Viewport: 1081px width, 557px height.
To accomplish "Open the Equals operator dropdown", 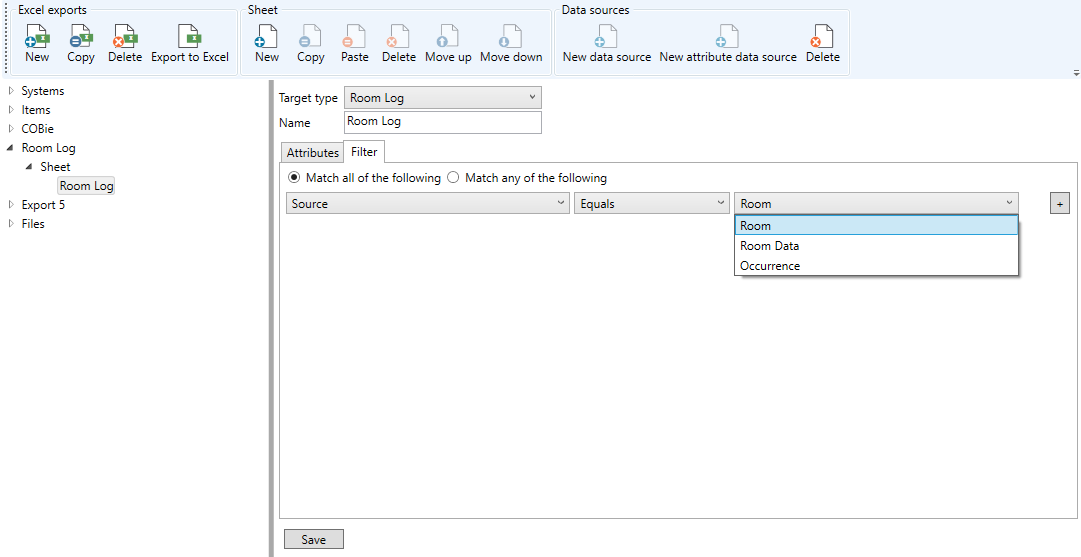I will 651,203.
